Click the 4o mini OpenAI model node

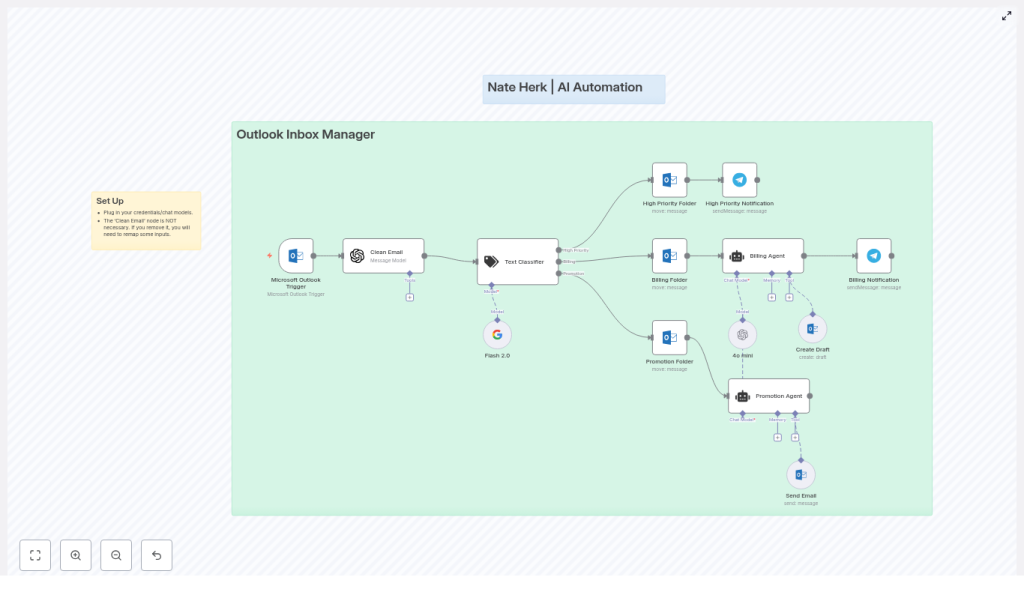click(x=742, y=335)
